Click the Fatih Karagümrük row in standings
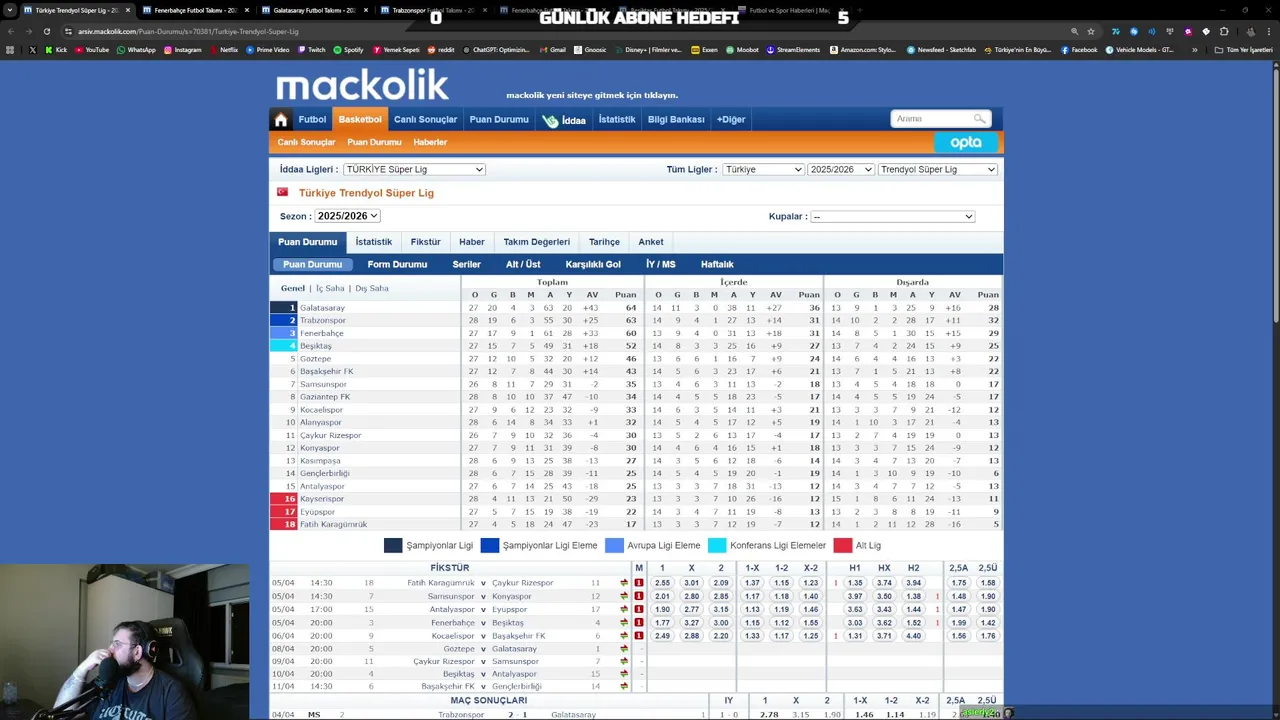The image size is (1280, 720). point(636,525)
